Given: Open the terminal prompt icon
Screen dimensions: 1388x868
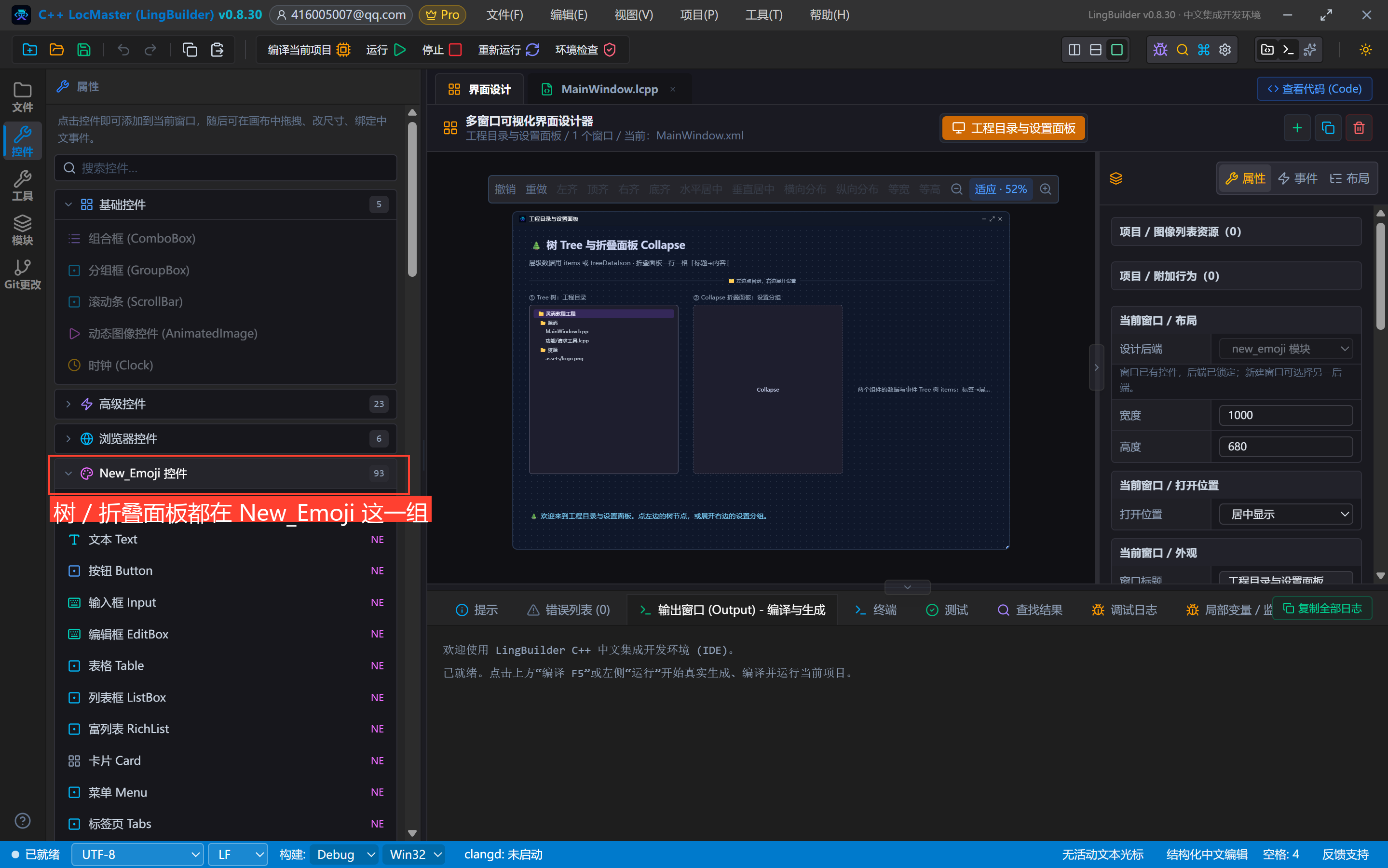Looking at the screenshot, I should (x=1288, y=50).
